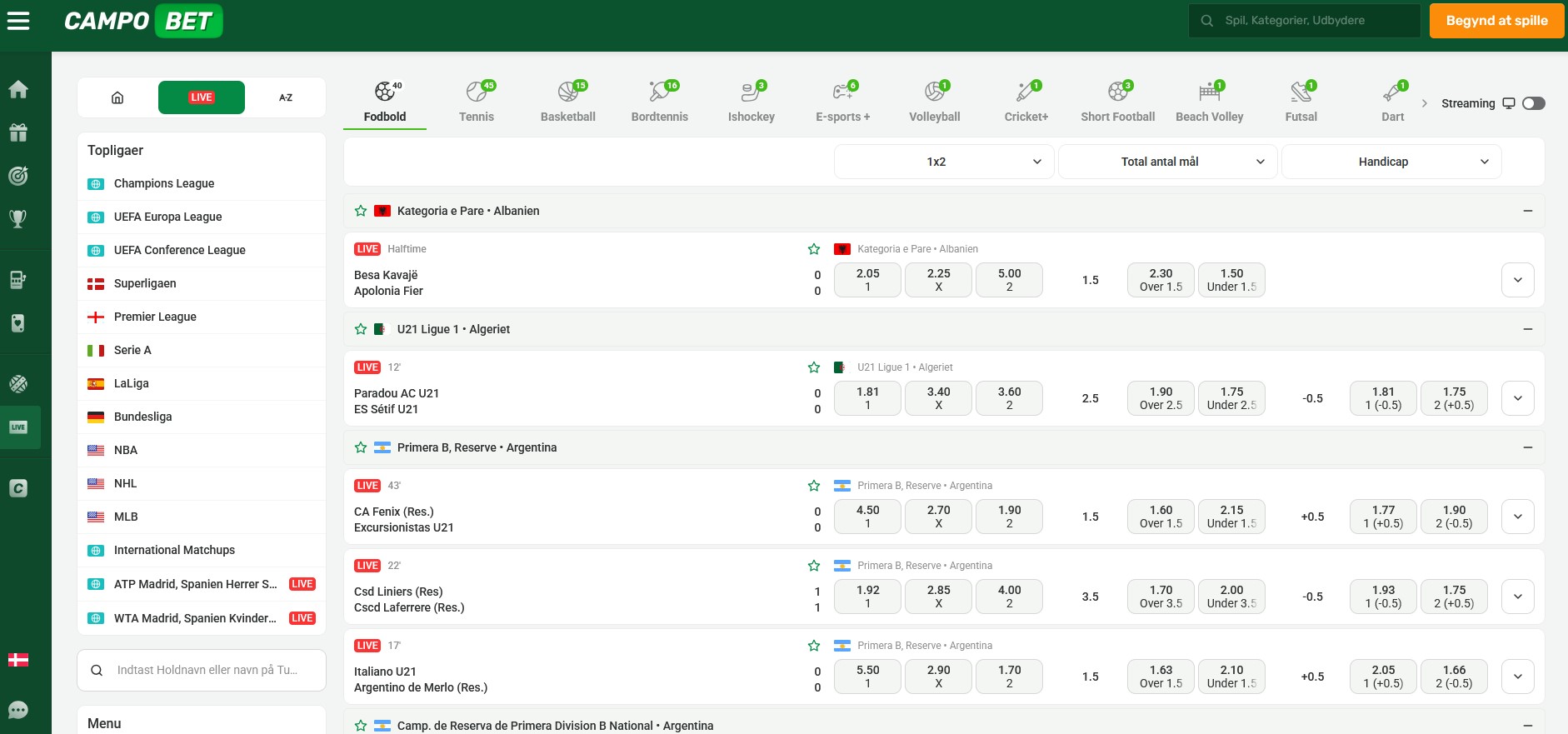1568x734 pixels.
Task: Click the search magnifier in header
Action: click(x=1206, y=21)
